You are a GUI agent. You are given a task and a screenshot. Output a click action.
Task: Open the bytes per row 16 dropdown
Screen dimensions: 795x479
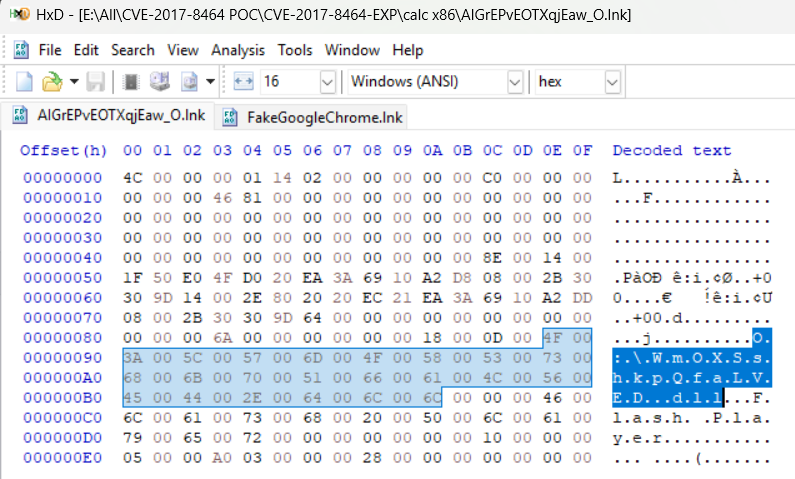328,82
